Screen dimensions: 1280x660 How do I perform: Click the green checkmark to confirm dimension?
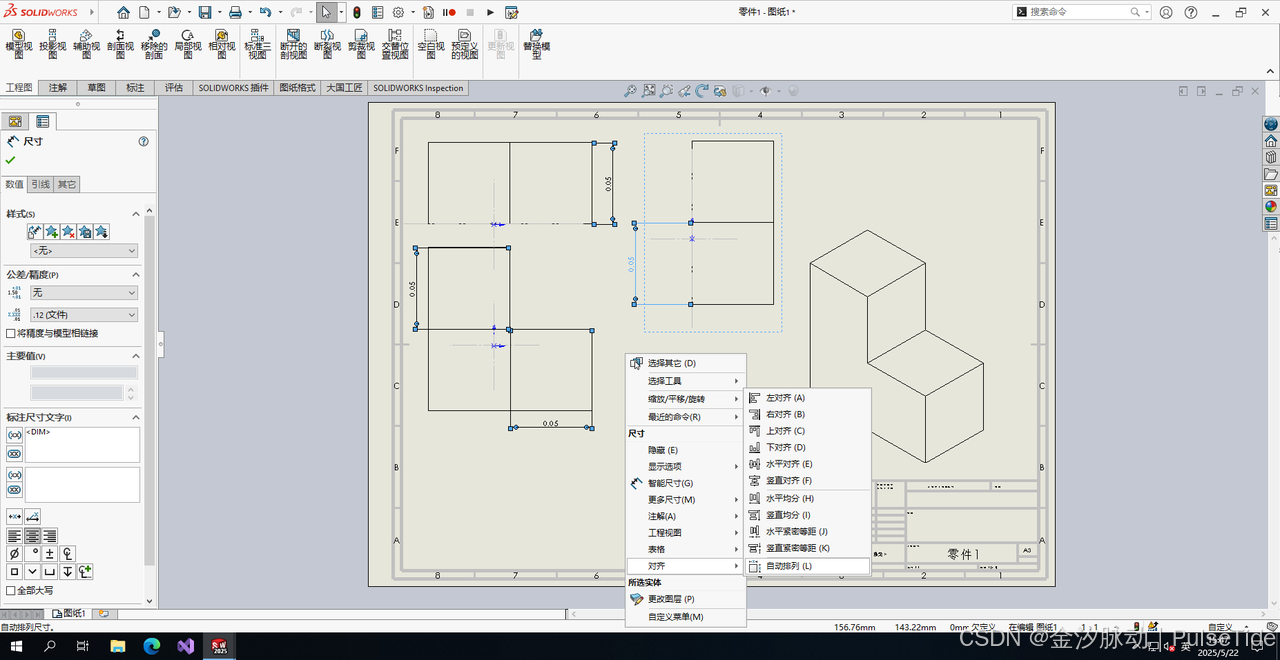point(10,160)
